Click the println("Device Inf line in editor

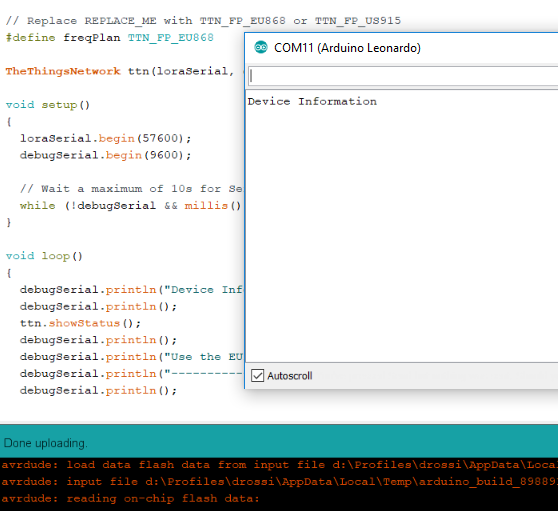pos(131,289)
